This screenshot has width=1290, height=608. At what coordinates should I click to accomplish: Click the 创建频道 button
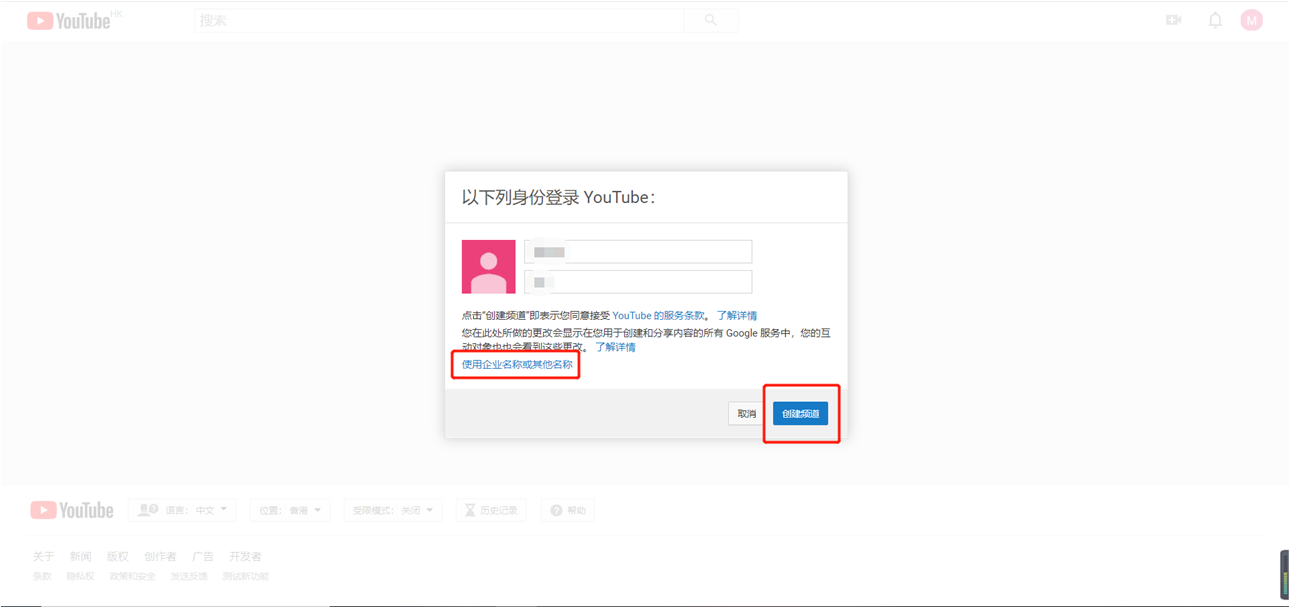[800, 414]
